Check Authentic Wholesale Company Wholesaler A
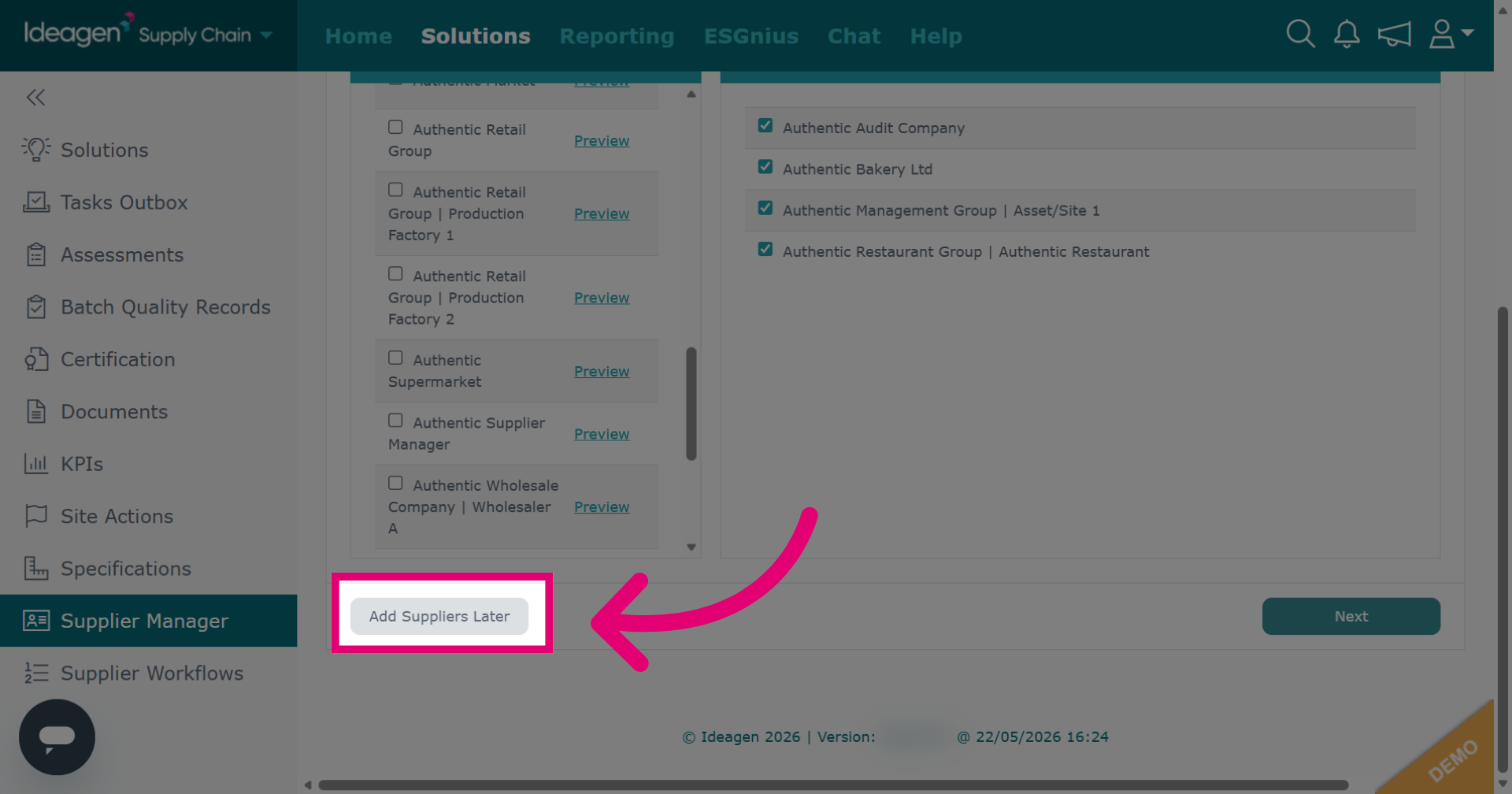This screenshot has width=1512, height=794. (x=395, y=483)
